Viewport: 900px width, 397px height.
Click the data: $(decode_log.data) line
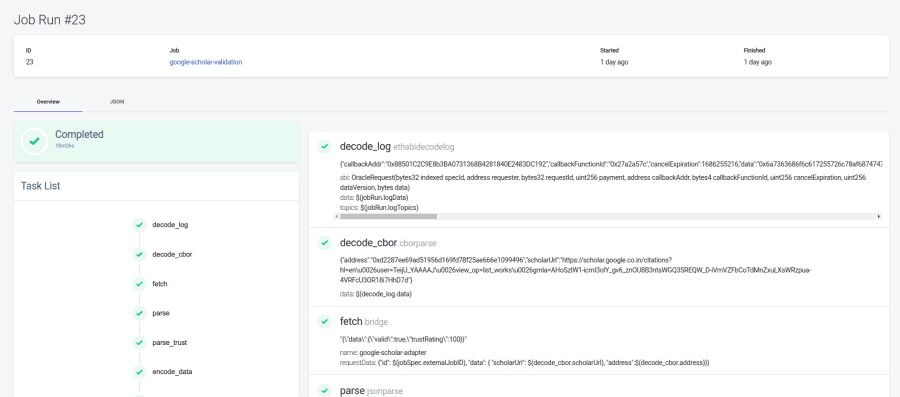coord(376,294)
